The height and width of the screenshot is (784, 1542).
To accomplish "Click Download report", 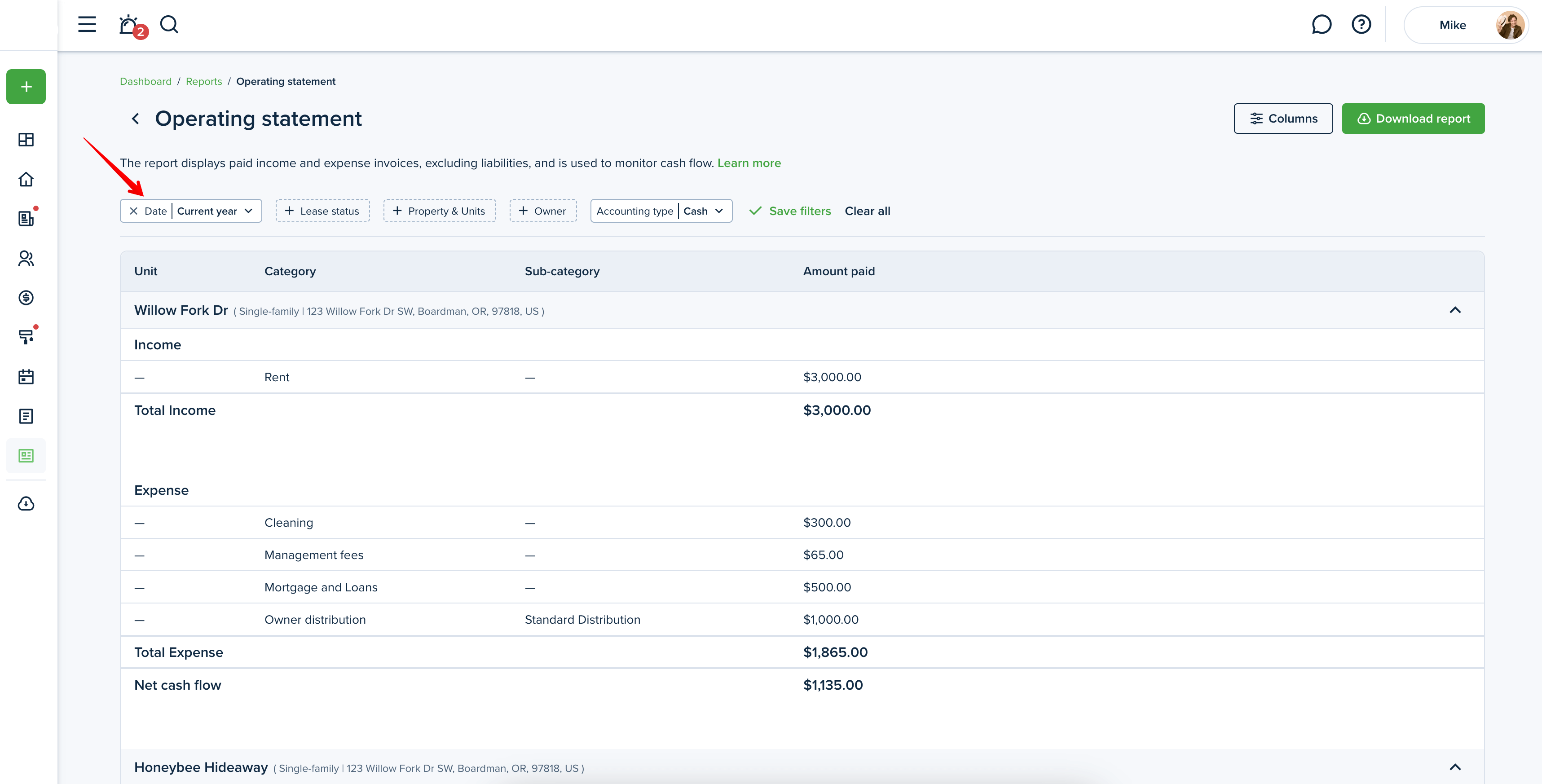I will (1413, 119).
